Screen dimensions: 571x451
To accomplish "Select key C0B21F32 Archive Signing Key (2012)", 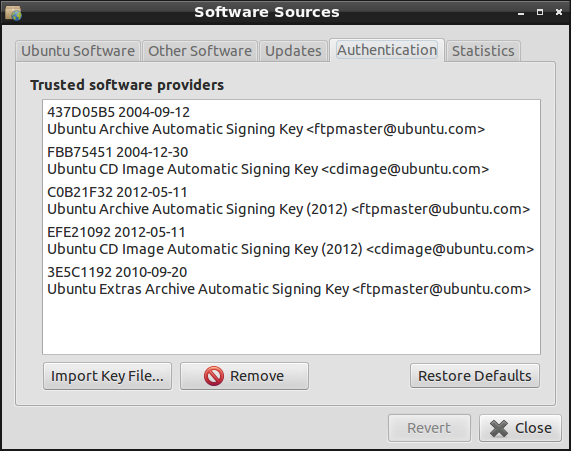I will (x=291, y=201).
